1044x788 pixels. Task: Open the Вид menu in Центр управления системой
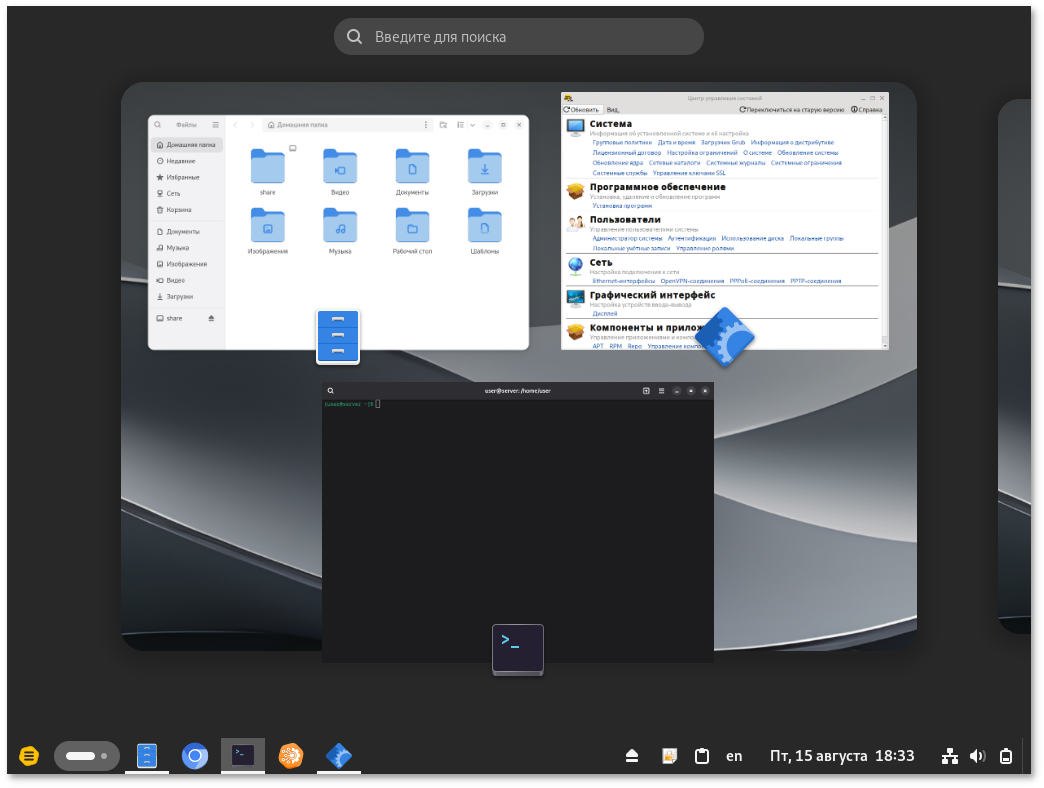tap(613, 109)
